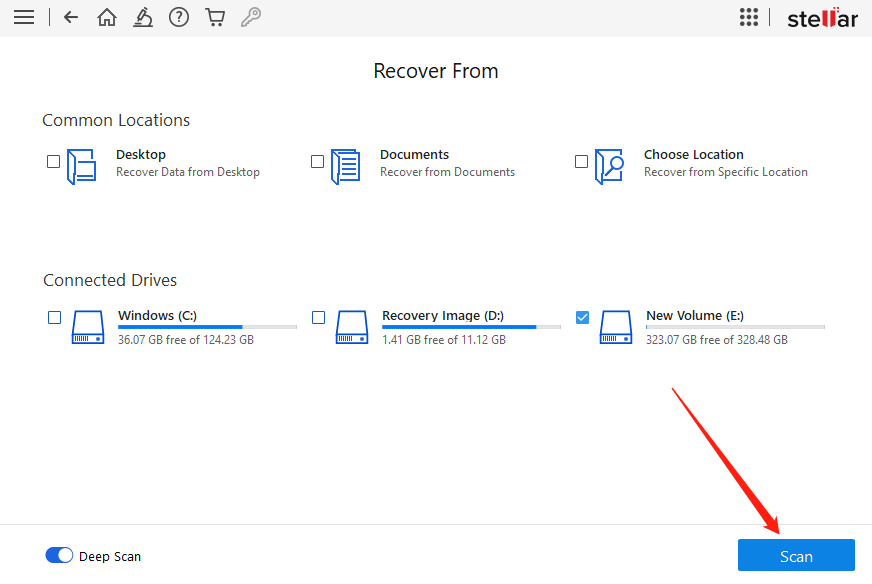This screenshot has width=872, height=584.
Task: Turn off the Deep Scan toggle
Action: click(x=59, y=555)
